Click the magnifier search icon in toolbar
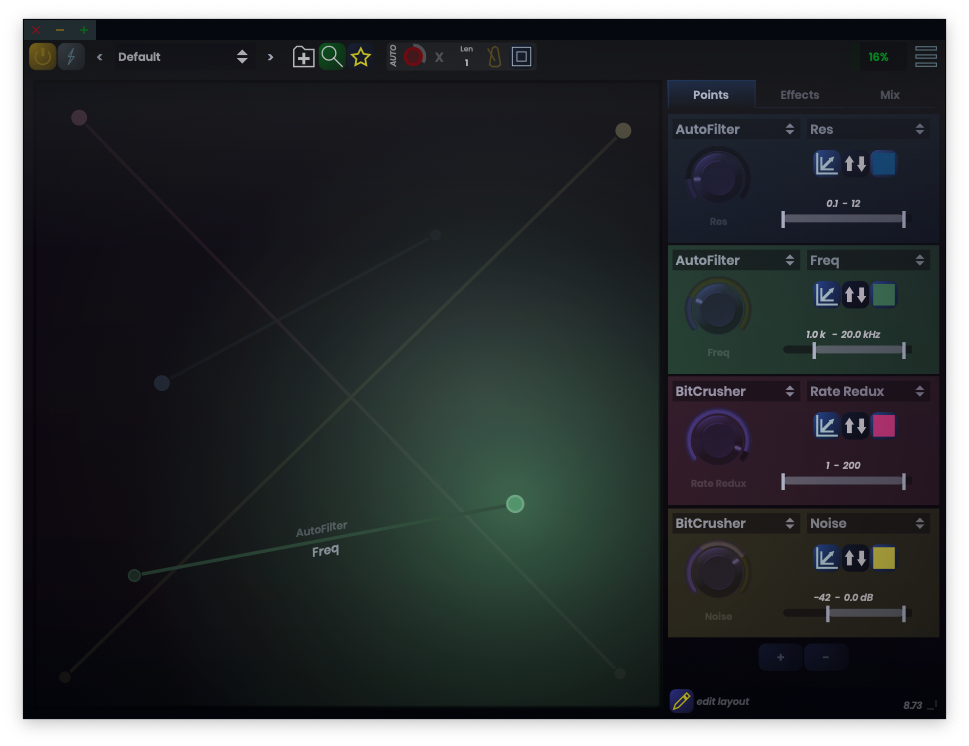 332,57
